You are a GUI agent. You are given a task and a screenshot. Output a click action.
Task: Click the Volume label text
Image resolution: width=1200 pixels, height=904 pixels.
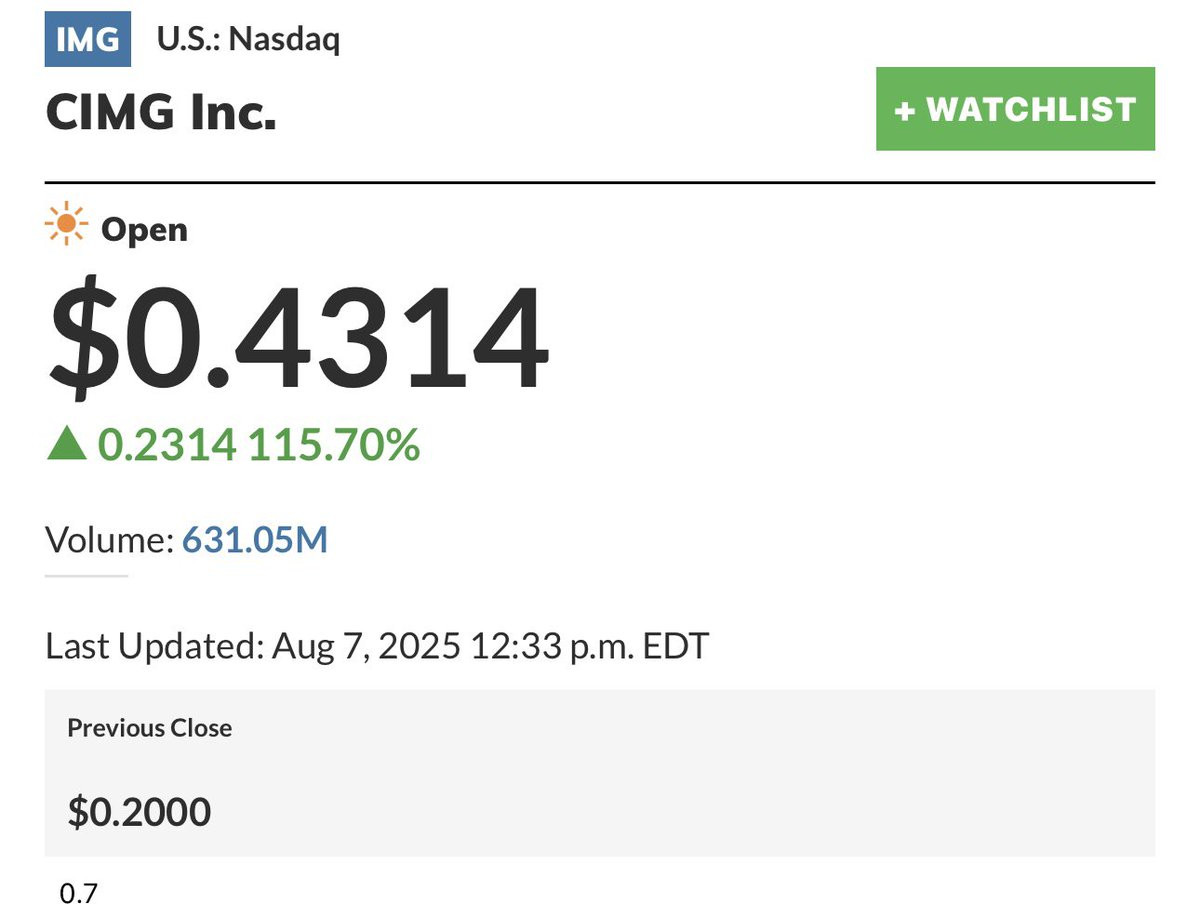click(110, 541)
